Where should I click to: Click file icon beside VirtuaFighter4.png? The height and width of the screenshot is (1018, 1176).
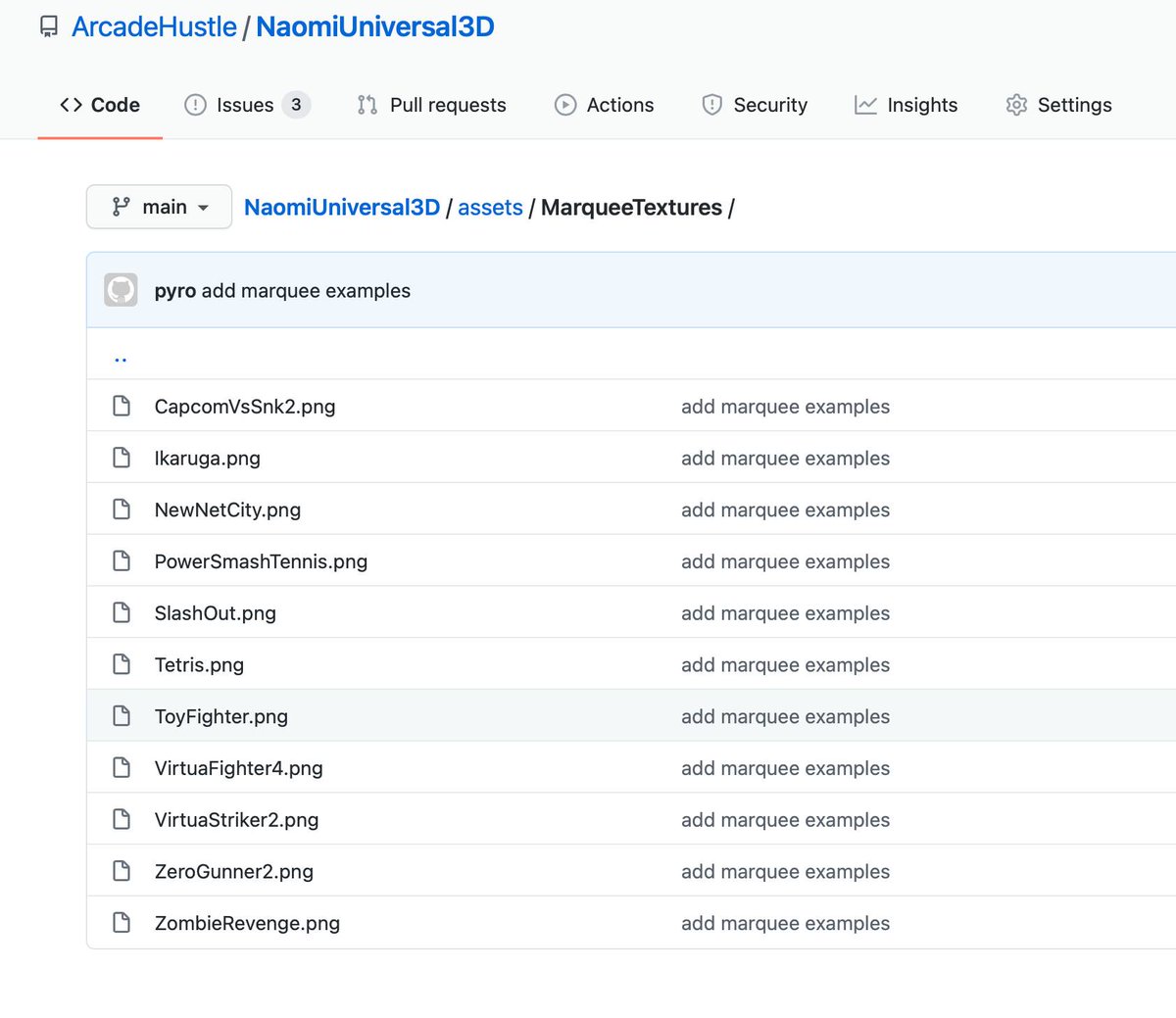click(122, 767)
